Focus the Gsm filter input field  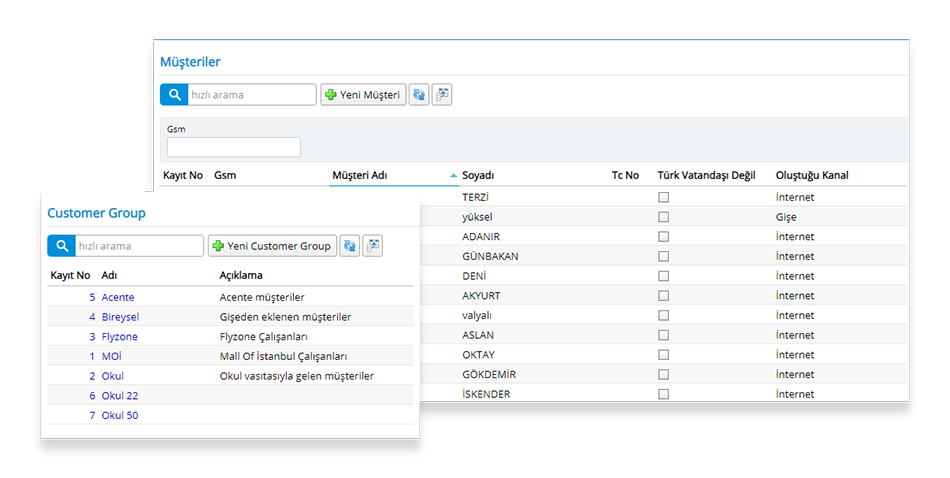pyautogui.click(x=234, y=147)
